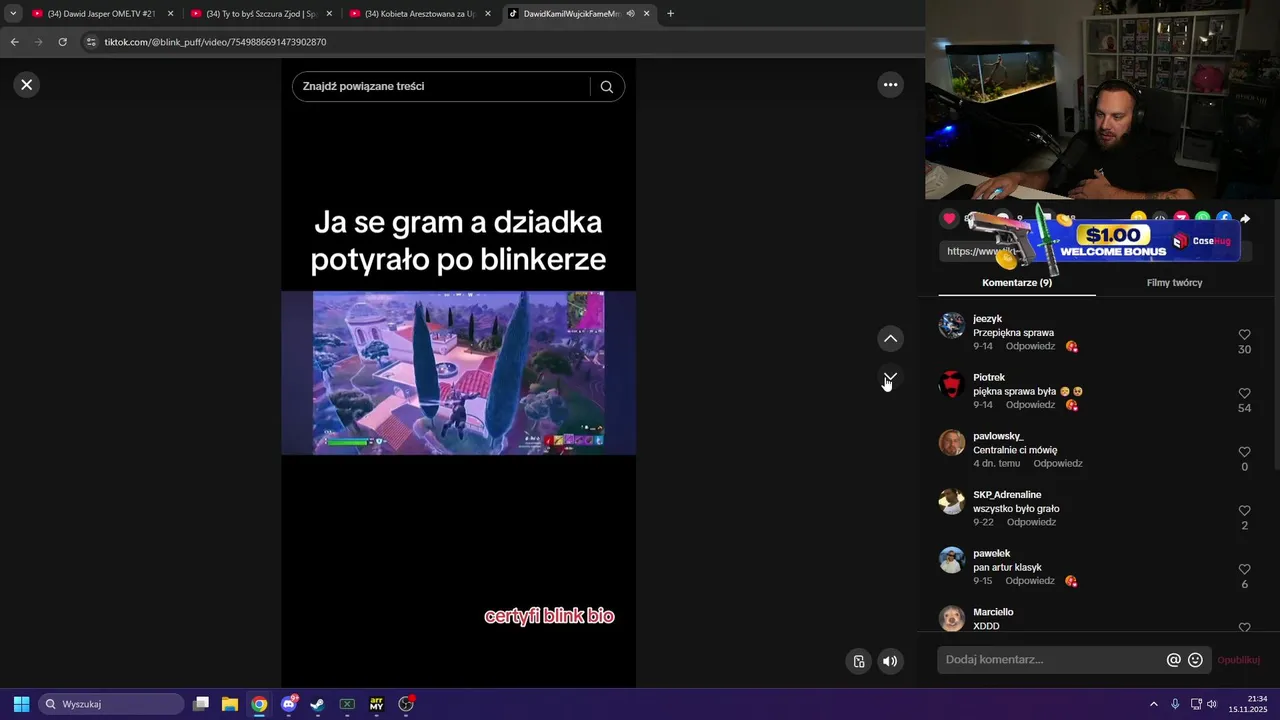
Task: Reply to pavlowsky_ comment via Odpowiedz
Action: pos(1058,464)
